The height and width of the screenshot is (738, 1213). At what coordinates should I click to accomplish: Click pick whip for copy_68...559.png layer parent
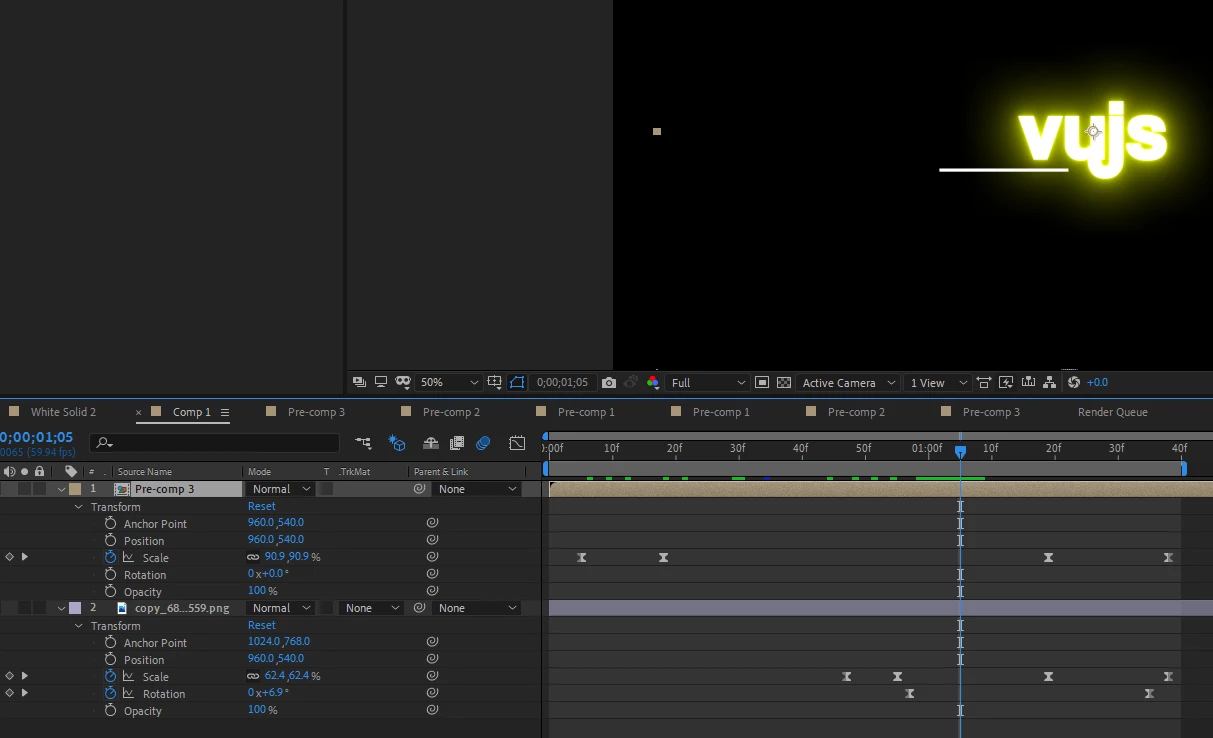point(420,608)
